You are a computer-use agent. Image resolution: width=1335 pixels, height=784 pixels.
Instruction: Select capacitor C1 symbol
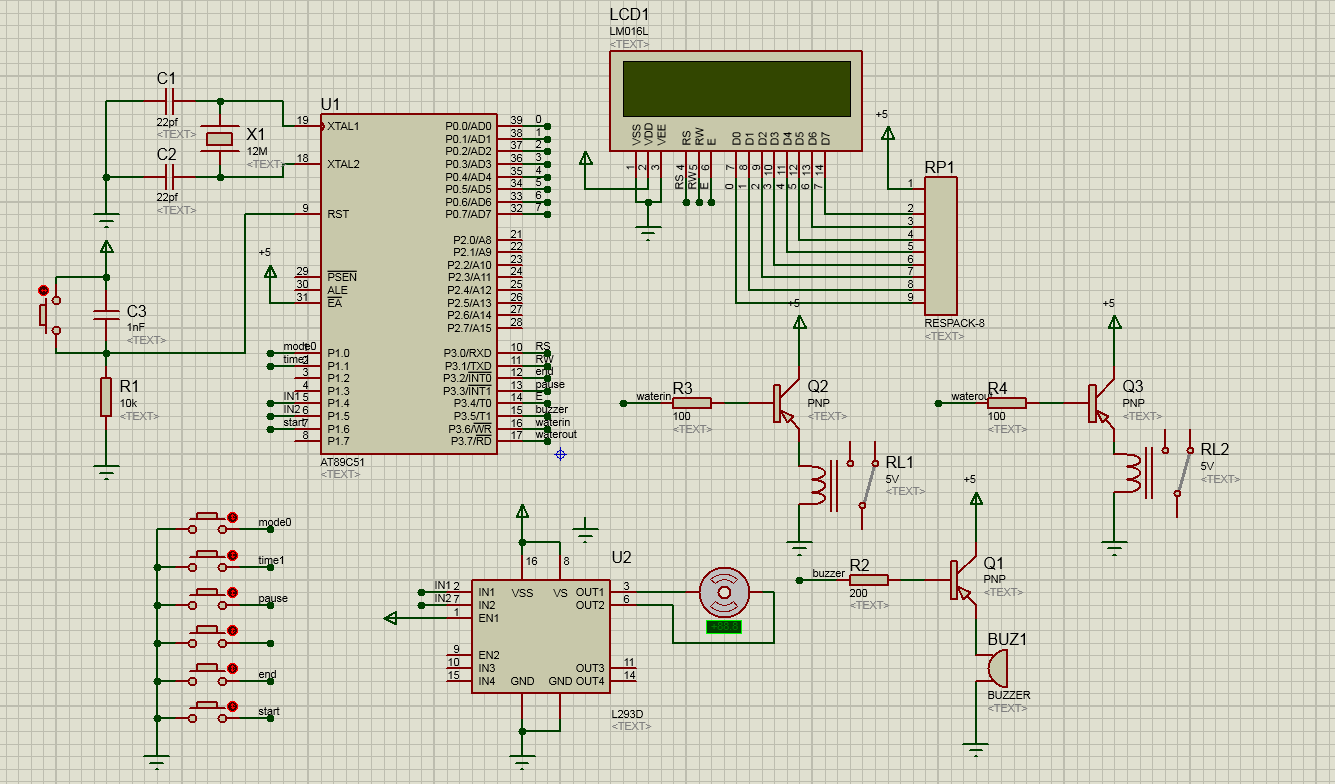tap(168, 101)
